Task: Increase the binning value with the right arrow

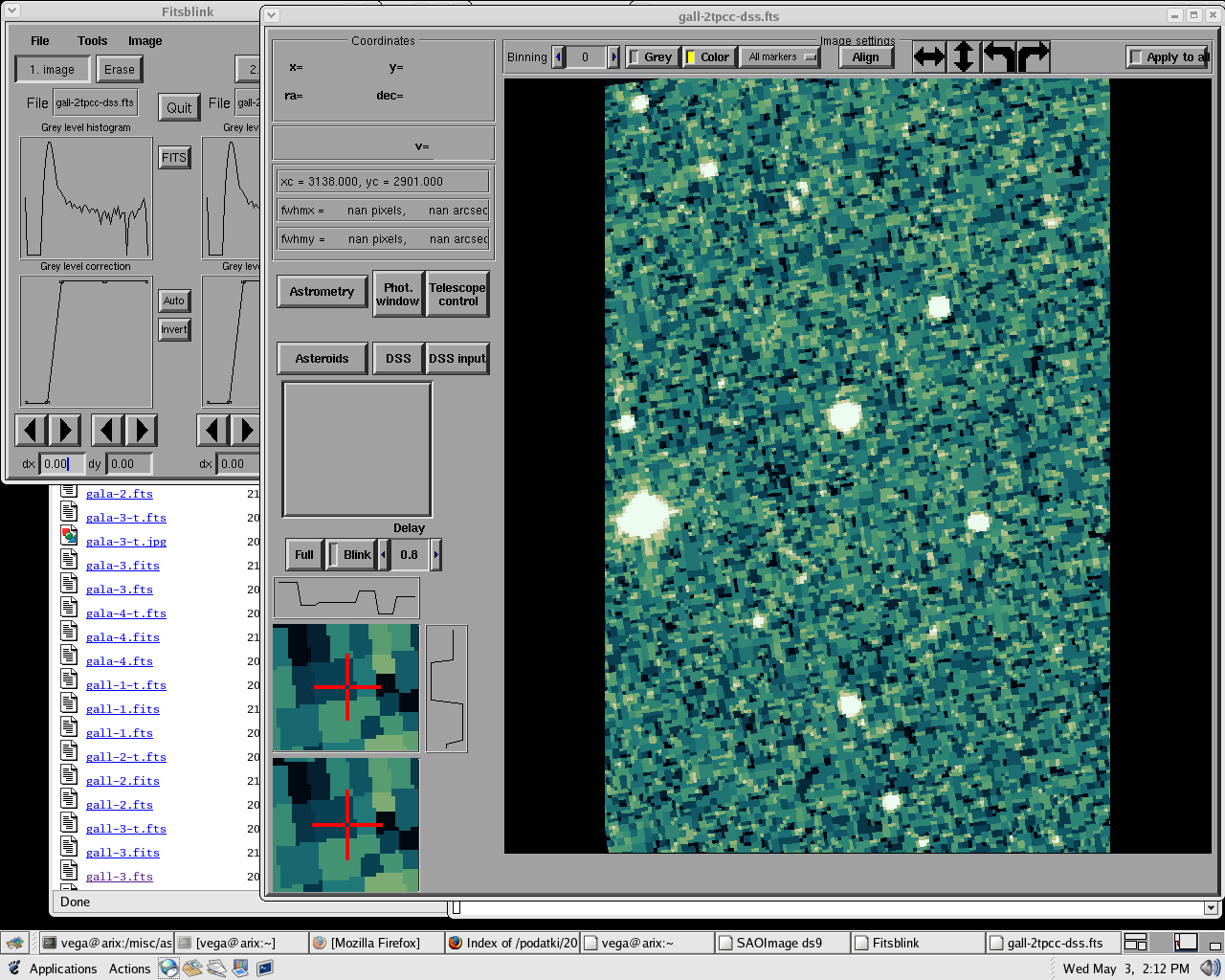Action: point(613,57)
